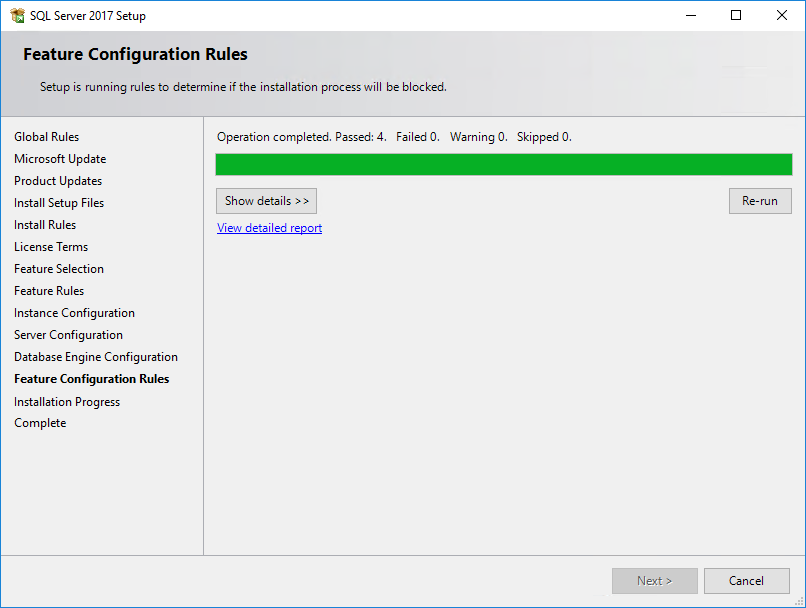Maximize the setup window
The width and height of the screenshot is (806, 608).
tap(736, 15)
